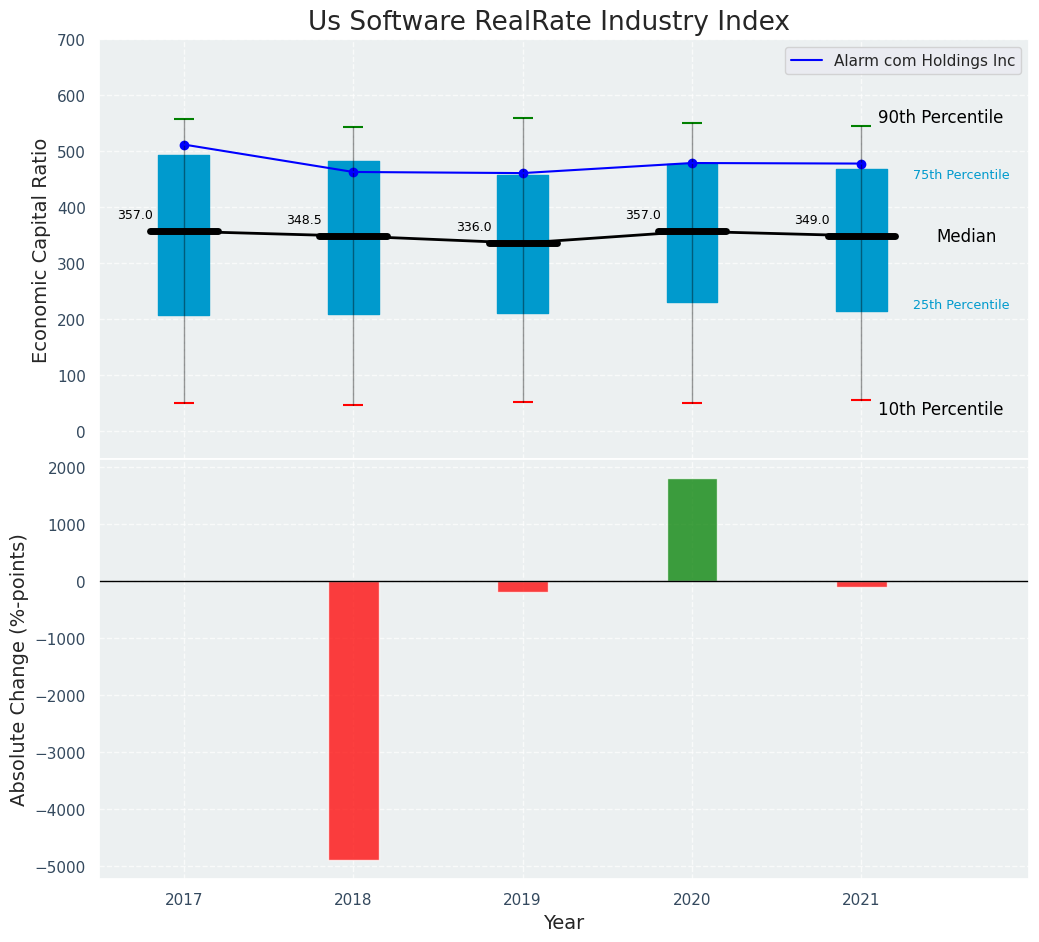1039x942 pixels.
Task: Click the 2020 x-axis tick label
Action: (x=692, y=899)
